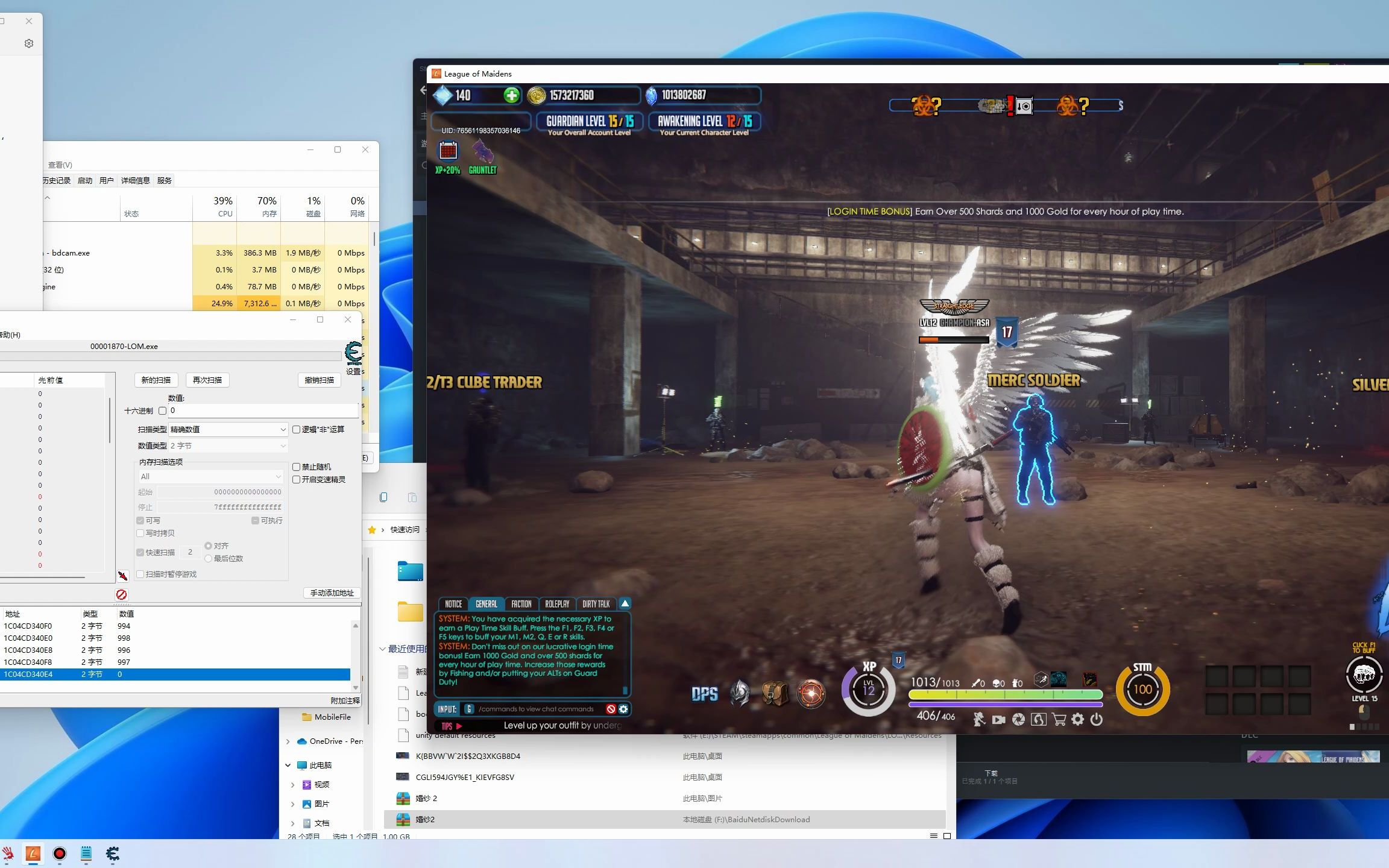Image resolution: width=1389 pixels, height=868 pixels.
Task: Click the power quit icon in HUD
Action: 1097,719
